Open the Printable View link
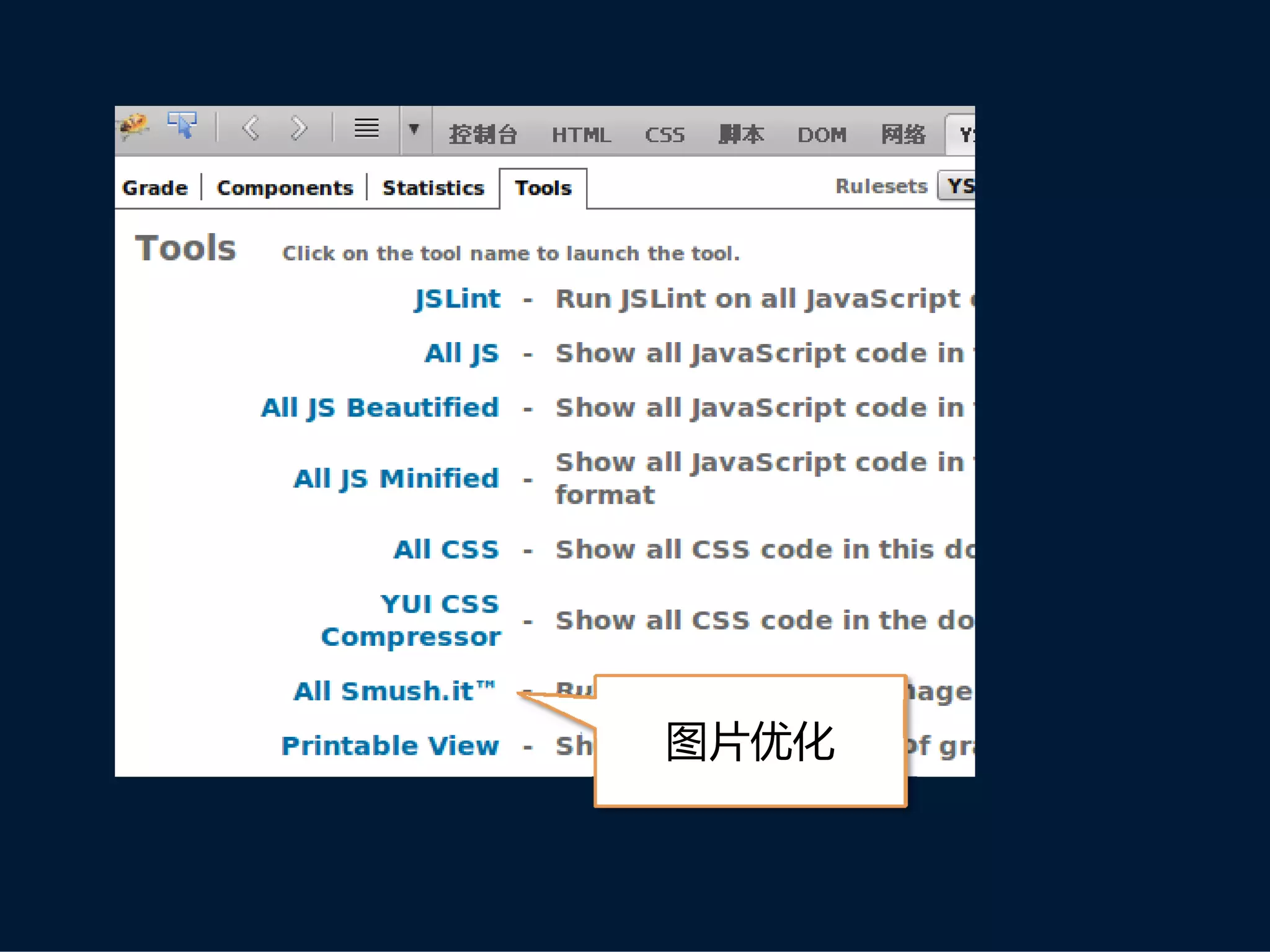 coord(390,746)
